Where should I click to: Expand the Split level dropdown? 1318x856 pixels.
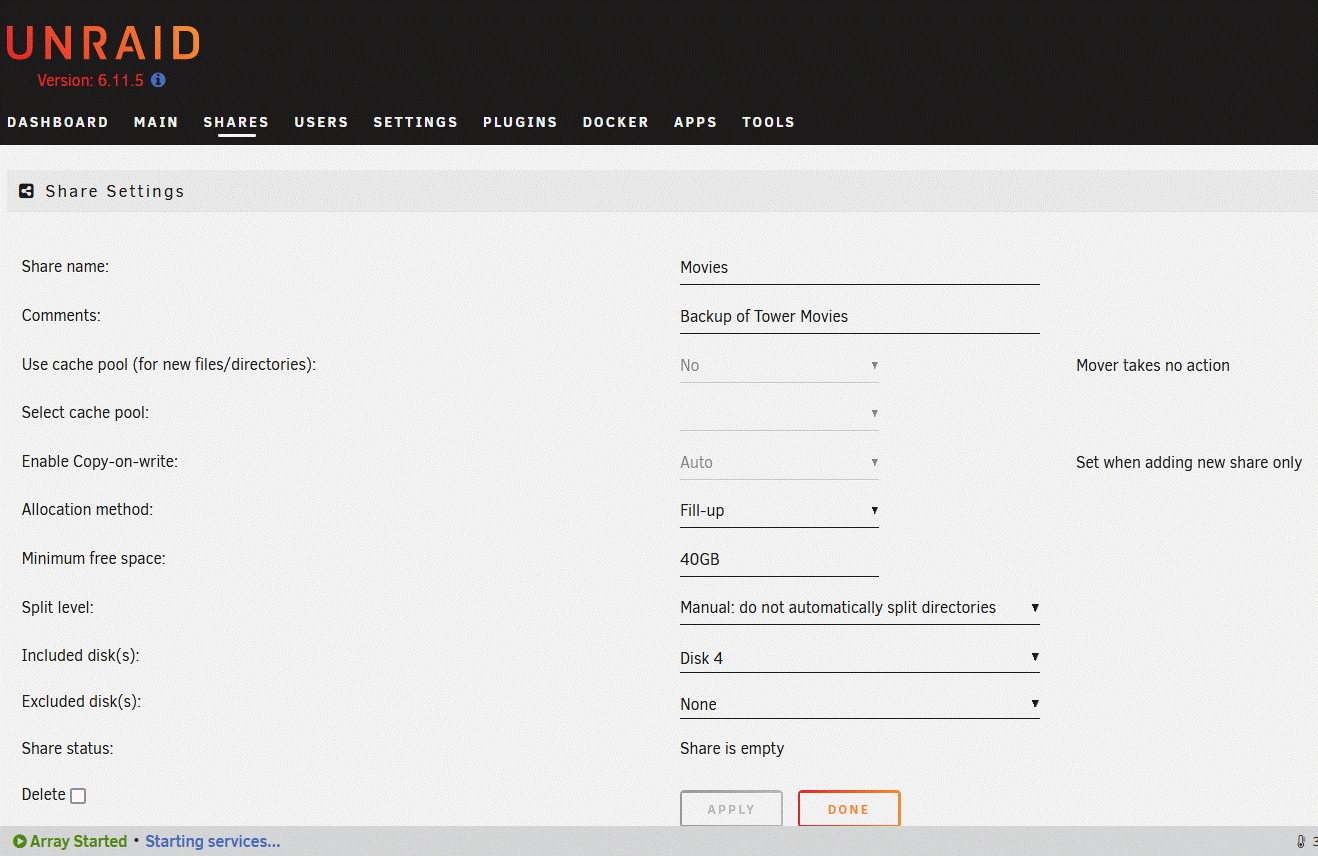click(x=860, y=608)
